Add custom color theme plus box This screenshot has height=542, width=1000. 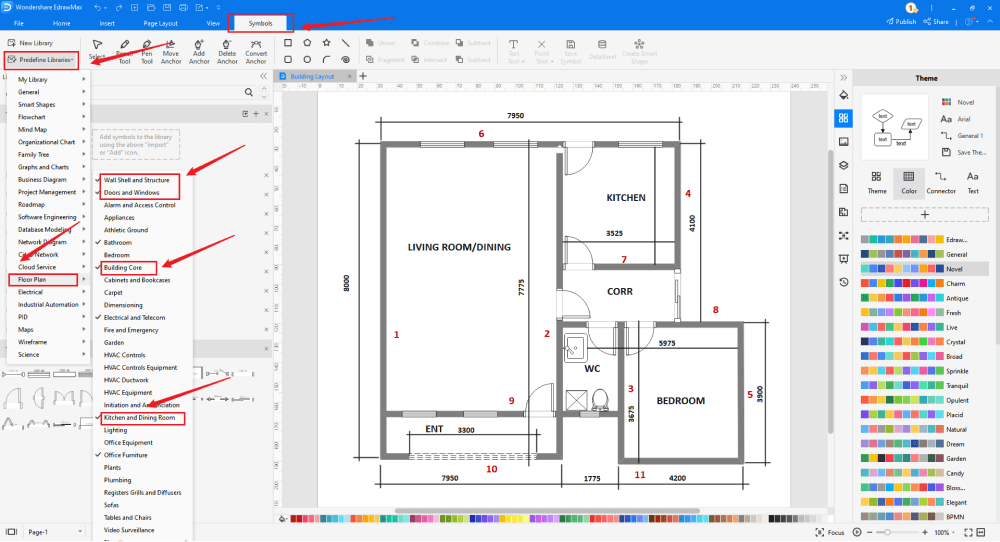click(x=925, y=215)
